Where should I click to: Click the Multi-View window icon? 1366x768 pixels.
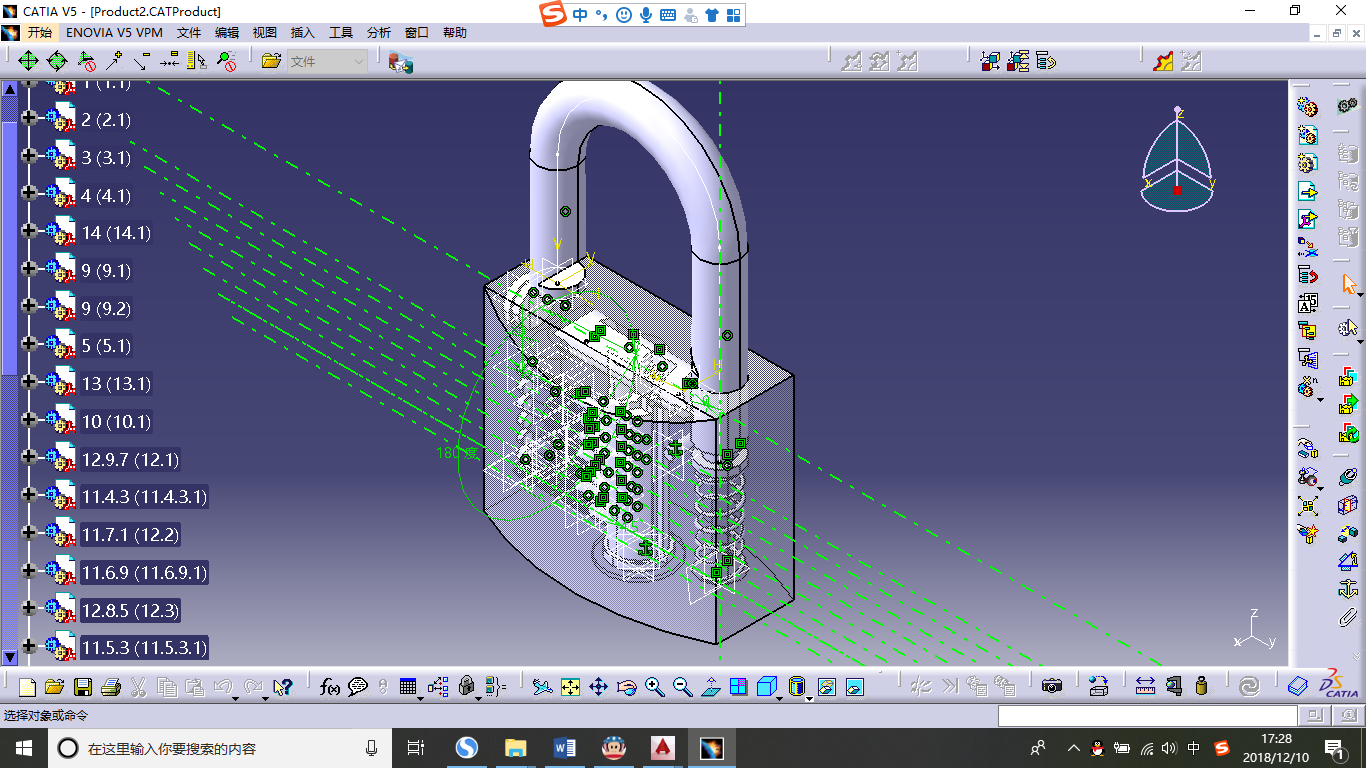point(738,687)
